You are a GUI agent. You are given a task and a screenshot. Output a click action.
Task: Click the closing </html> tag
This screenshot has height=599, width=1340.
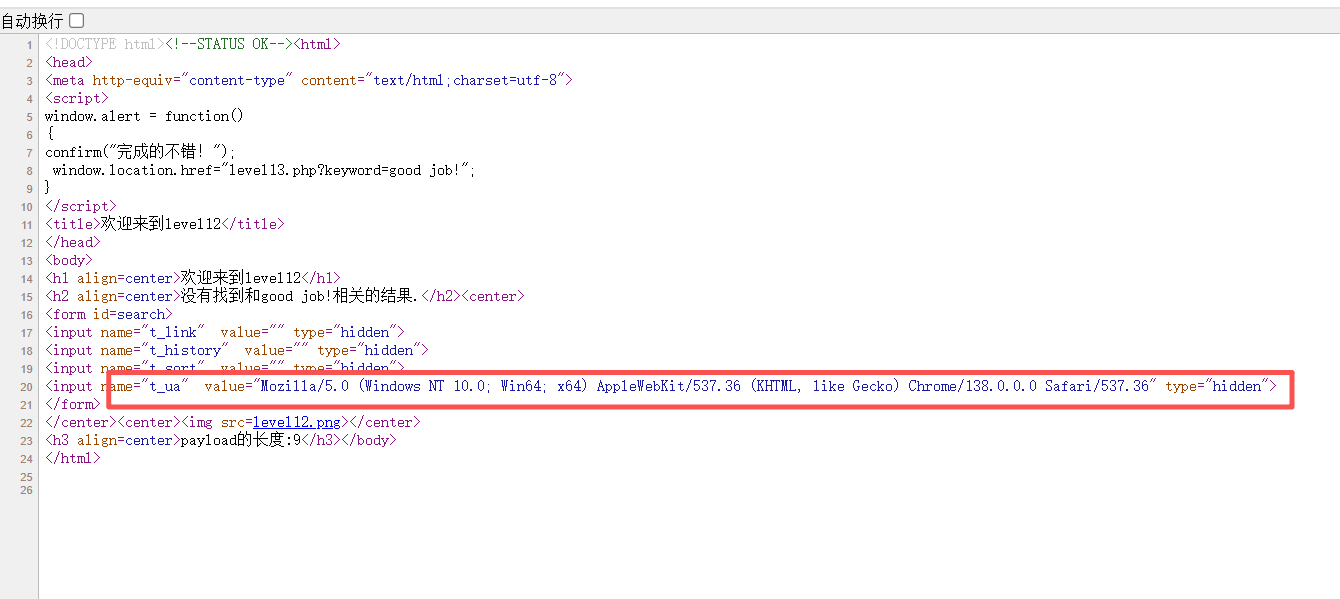(73, 458)
